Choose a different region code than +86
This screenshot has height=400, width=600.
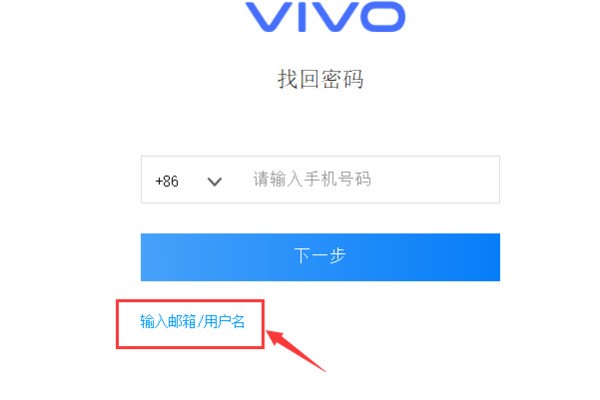pos(188,181)
